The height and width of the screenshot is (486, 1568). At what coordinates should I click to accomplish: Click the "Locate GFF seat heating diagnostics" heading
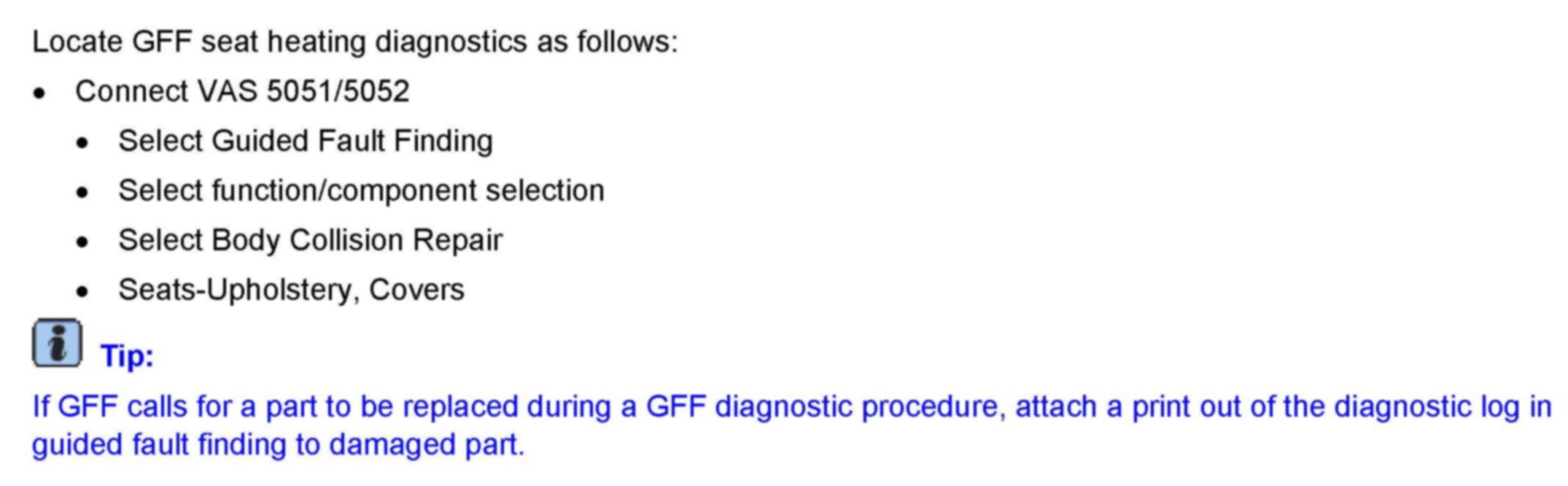click(x=354, y=42)
